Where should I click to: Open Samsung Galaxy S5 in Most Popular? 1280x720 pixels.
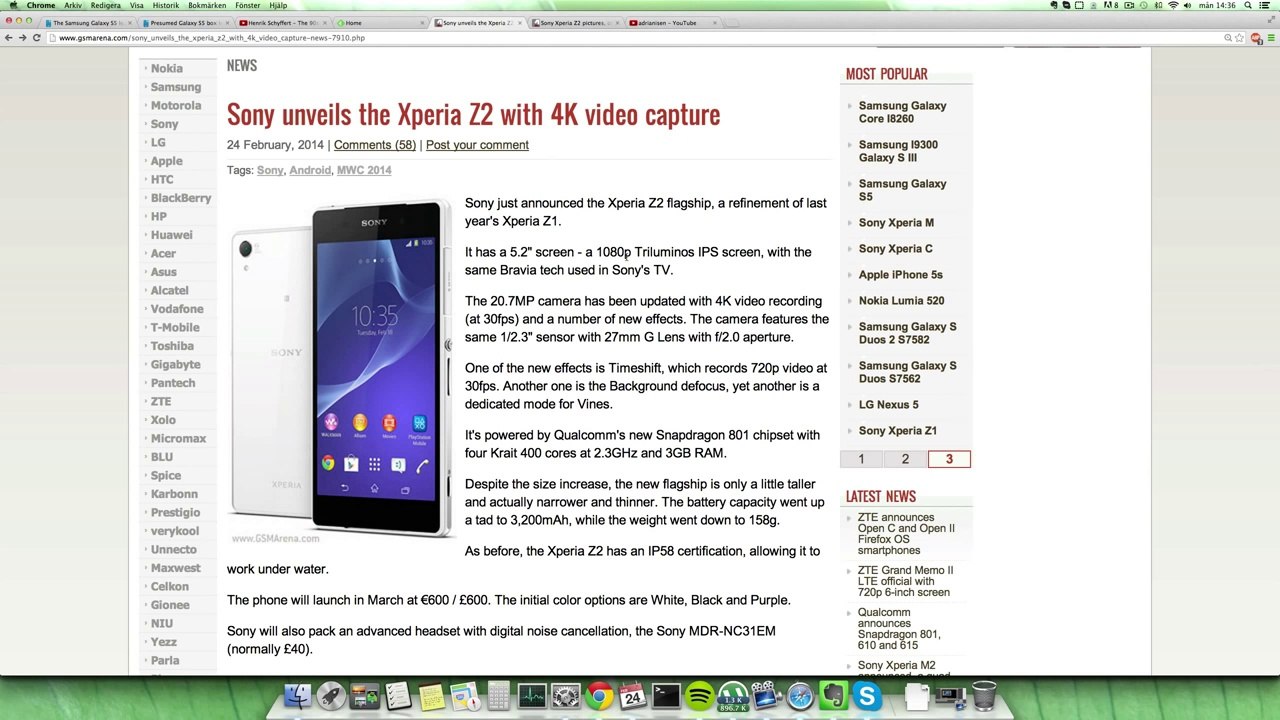pos(902,190)
